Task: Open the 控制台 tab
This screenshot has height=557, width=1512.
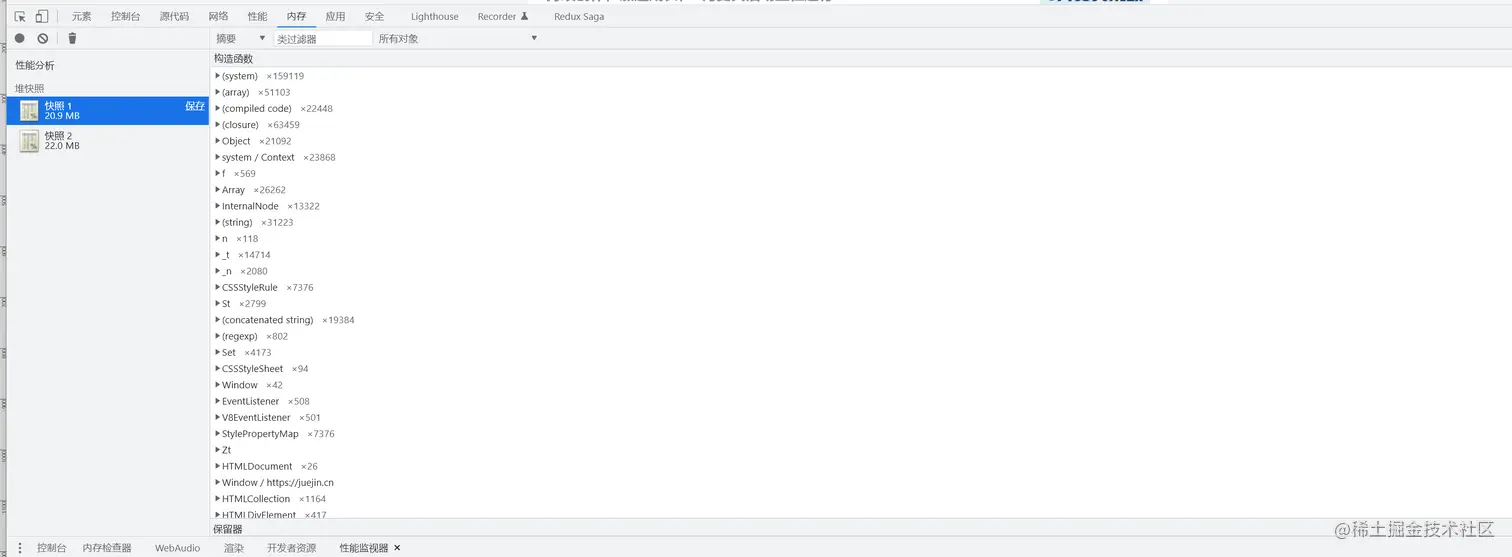Action: click(126, 16)
